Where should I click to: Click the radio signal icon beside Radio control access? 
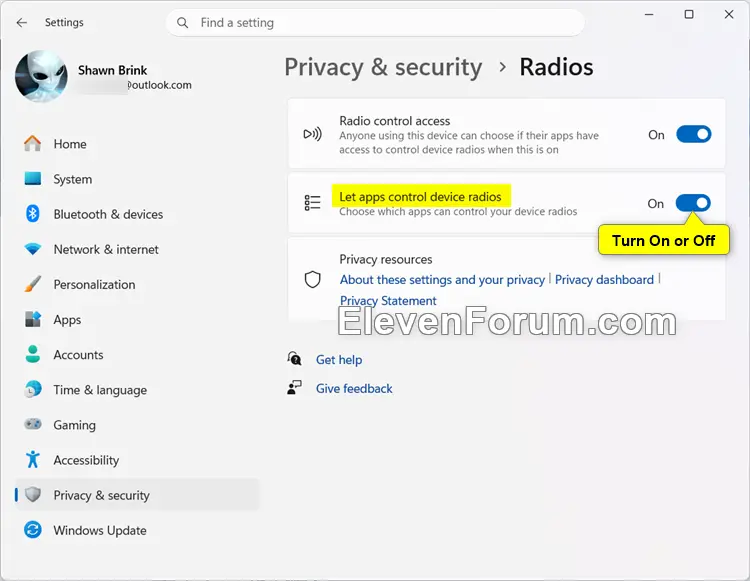(312, 134)
